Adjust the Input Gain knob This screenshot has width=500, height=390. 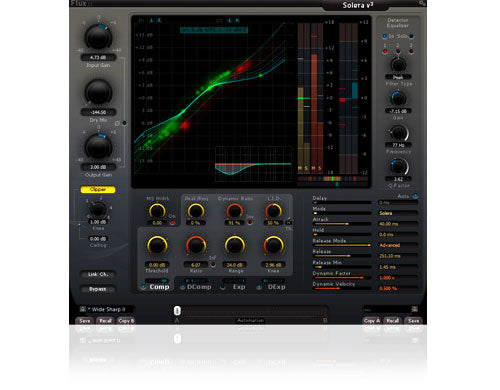coord(98,37)
